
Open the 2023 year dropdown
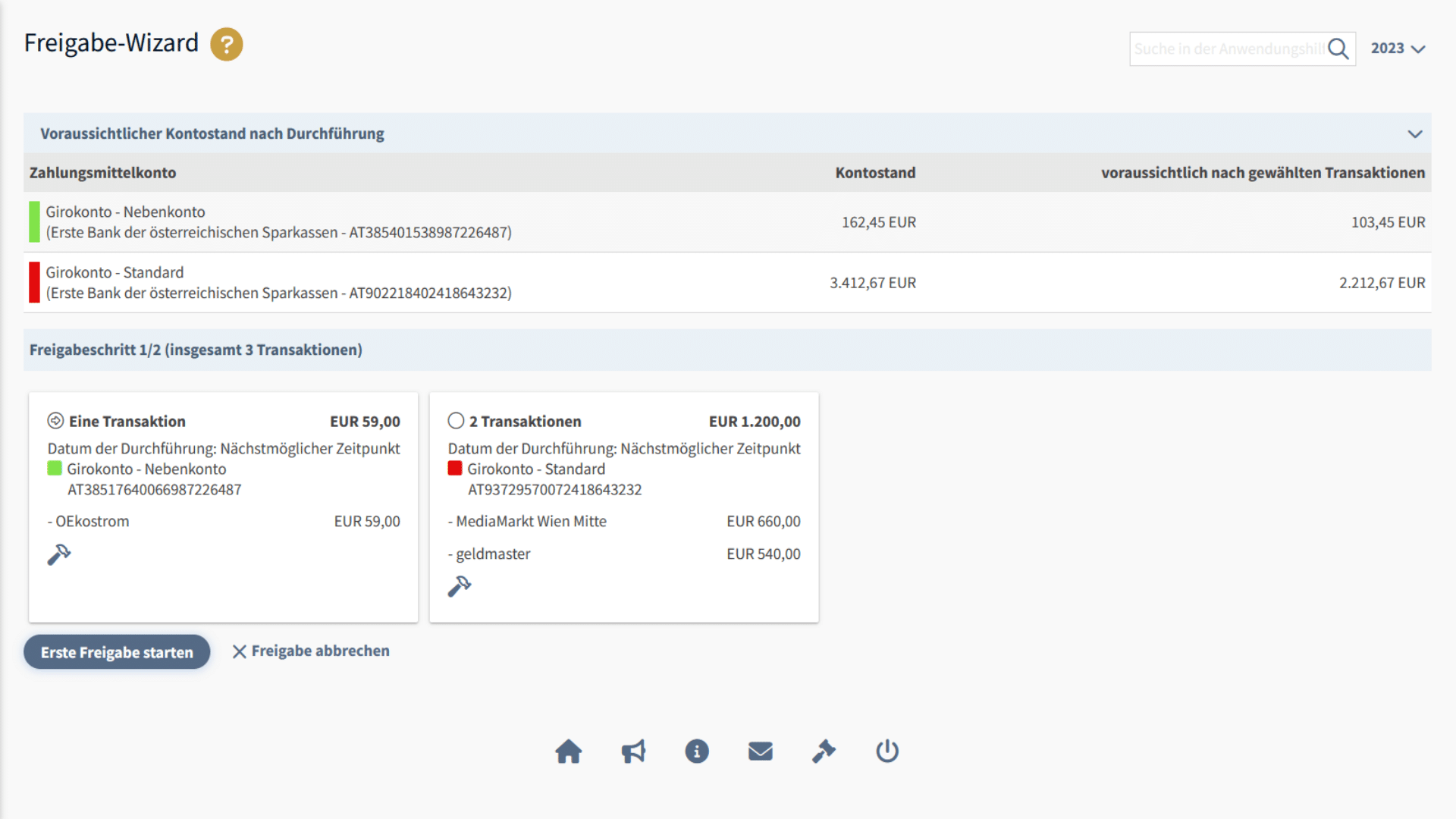(1398, 49)
